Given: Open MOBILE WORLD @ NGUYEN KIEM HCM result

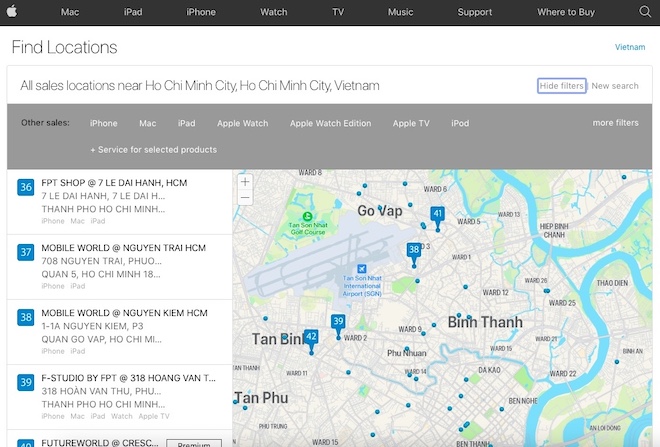Looking at the screenshot, I should 120,332.
